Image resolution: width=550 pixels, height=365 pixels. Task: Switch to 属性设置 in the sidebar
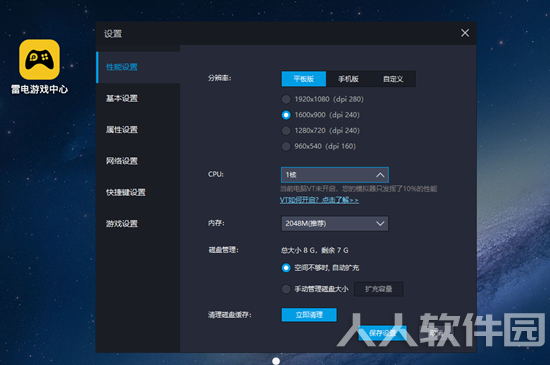pyautogui.click(x=139, y=130)
